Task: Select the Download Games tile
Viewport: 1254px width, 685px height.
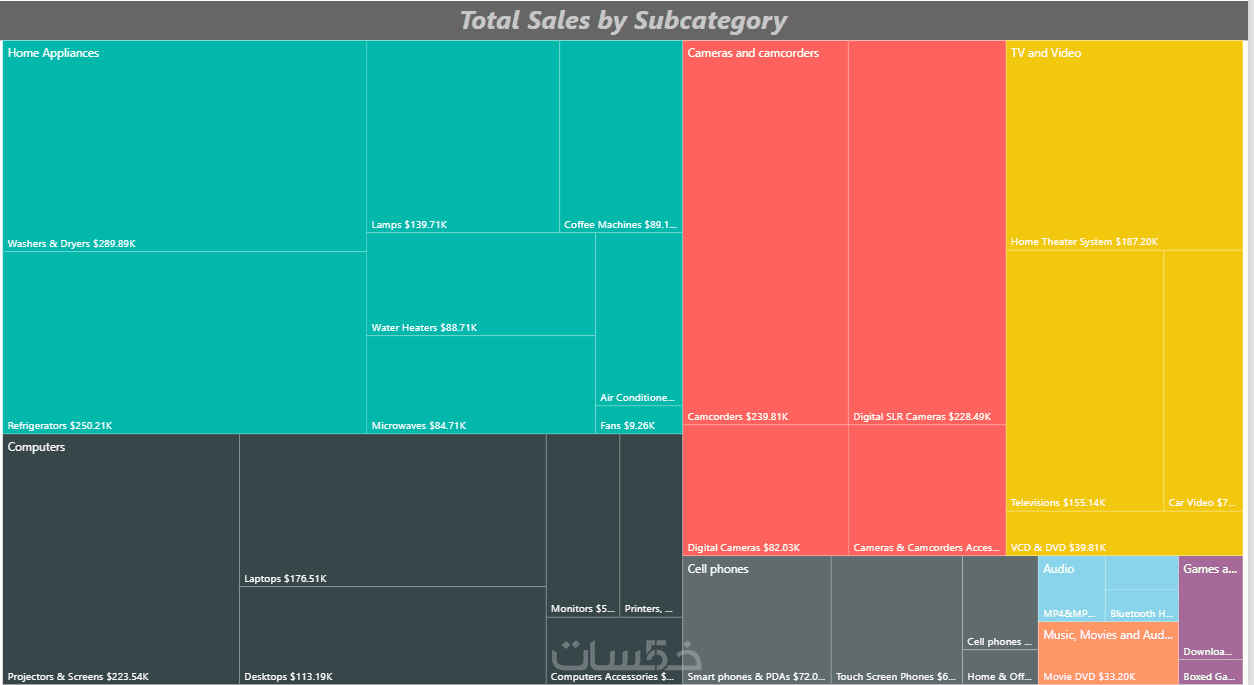Action: (1211, 608)
